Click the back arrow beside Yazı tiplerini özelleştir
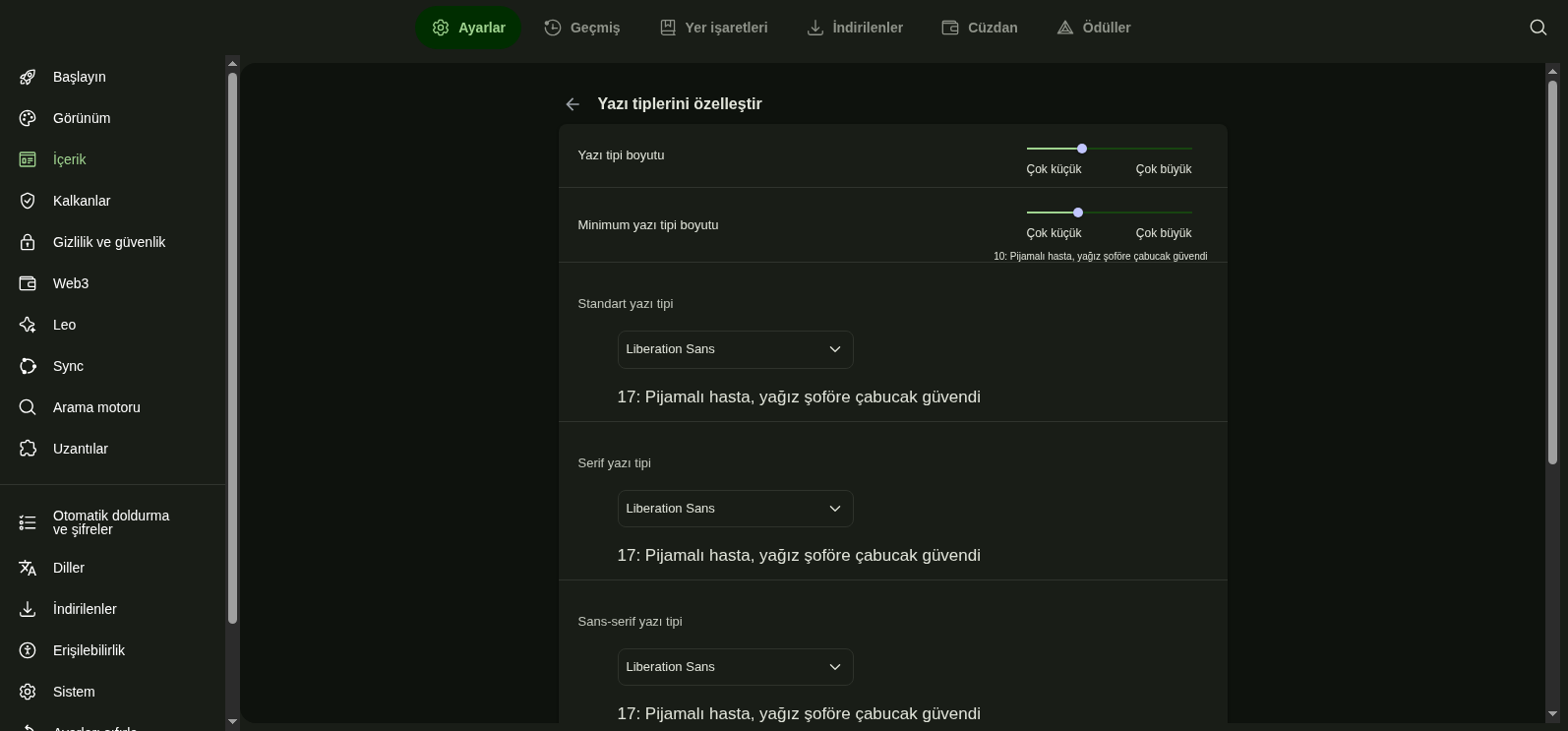The height and width of the screenshot is (731, 1568). tap(573, 104)
